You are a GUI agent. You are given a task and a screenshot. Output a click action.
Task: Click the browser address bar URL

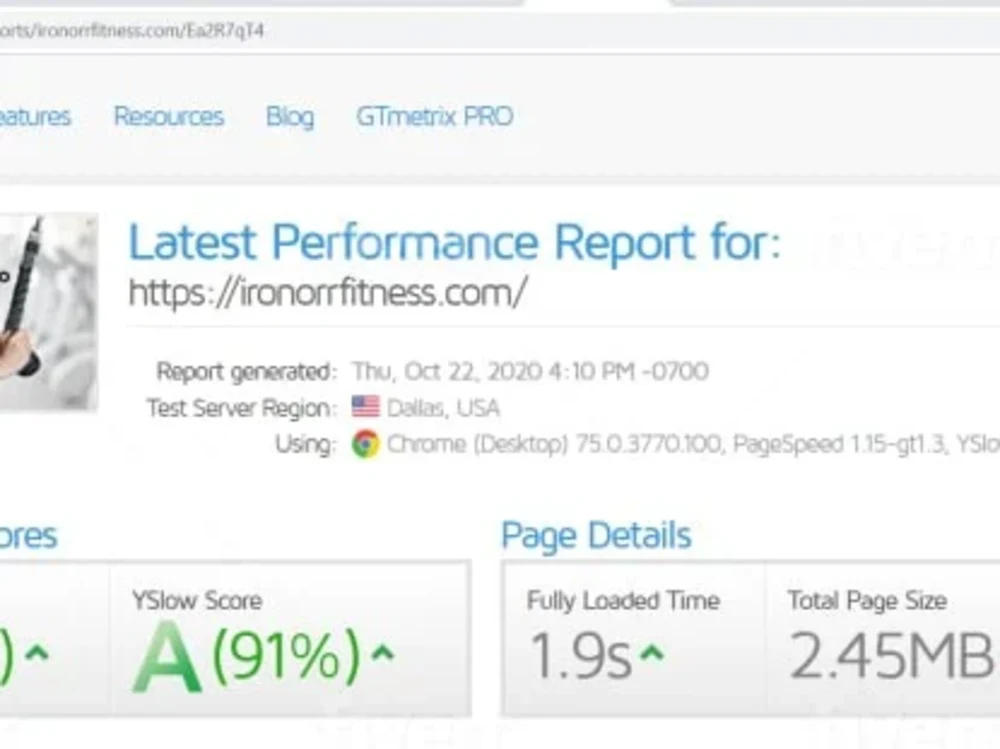coord(132,30)
